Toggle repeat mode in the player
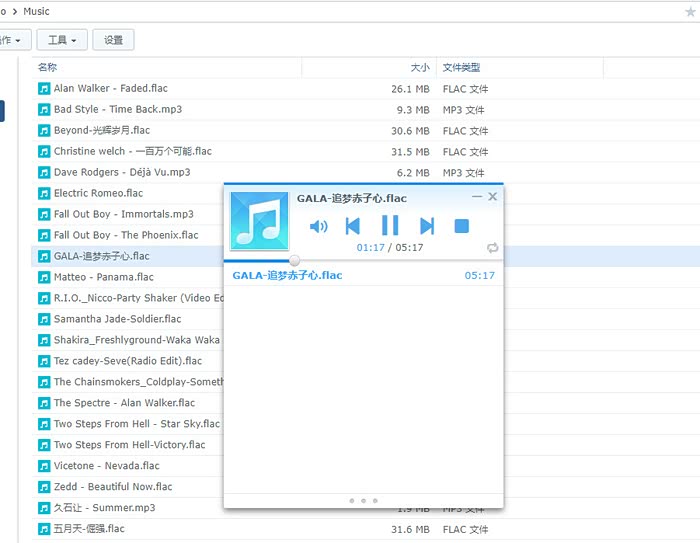 point(492,248)
